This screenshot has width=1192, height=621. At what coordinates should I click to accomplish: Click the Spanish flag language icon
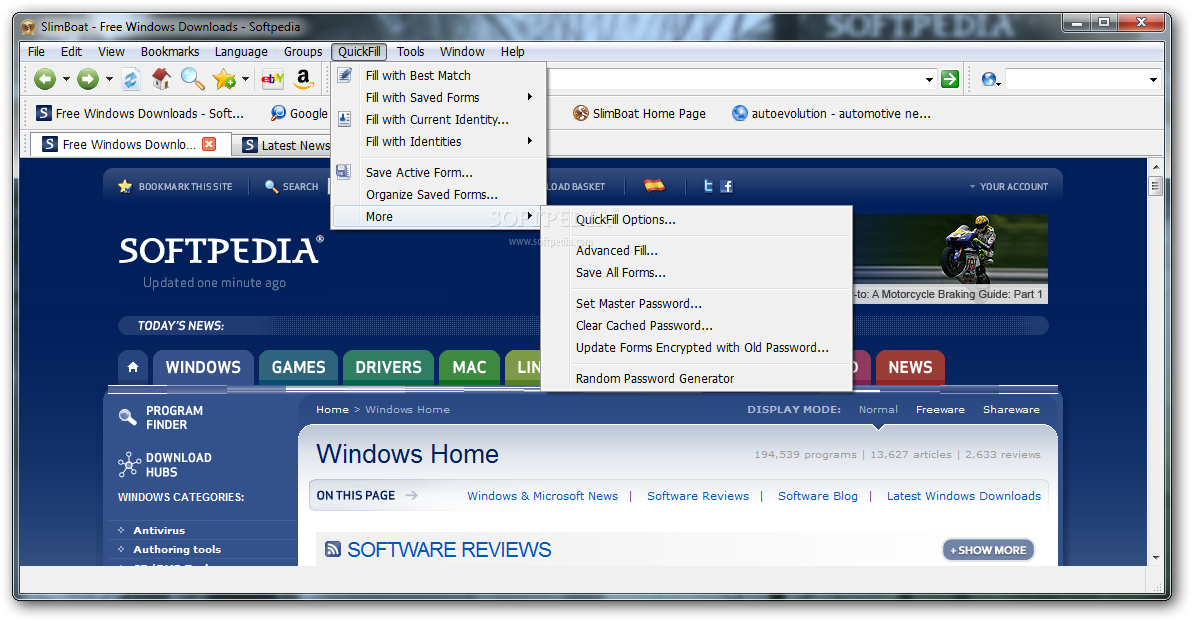coord(654,185)
